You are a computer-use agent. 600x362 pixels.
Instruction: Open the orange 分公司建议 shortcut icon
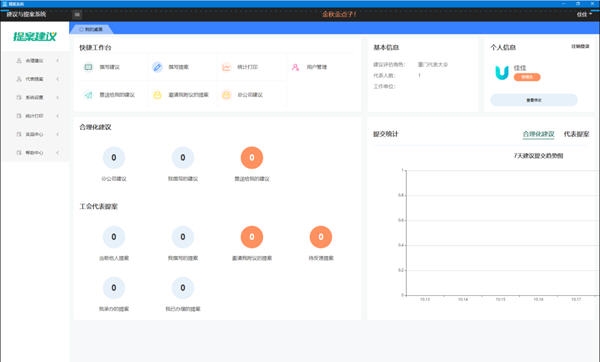click(227, 95)
